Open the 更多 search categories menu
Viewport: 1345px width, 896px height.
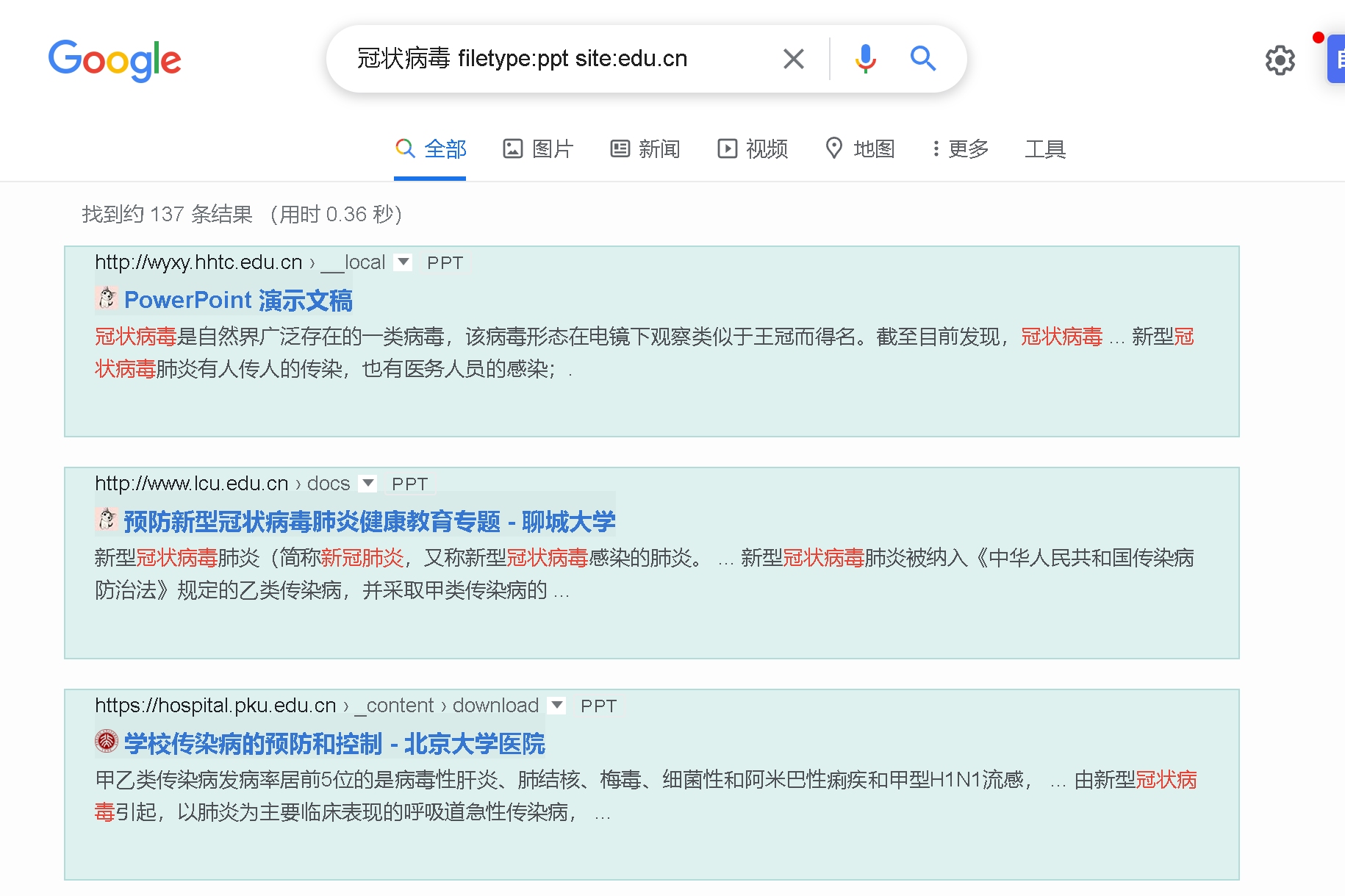[959, 148]
